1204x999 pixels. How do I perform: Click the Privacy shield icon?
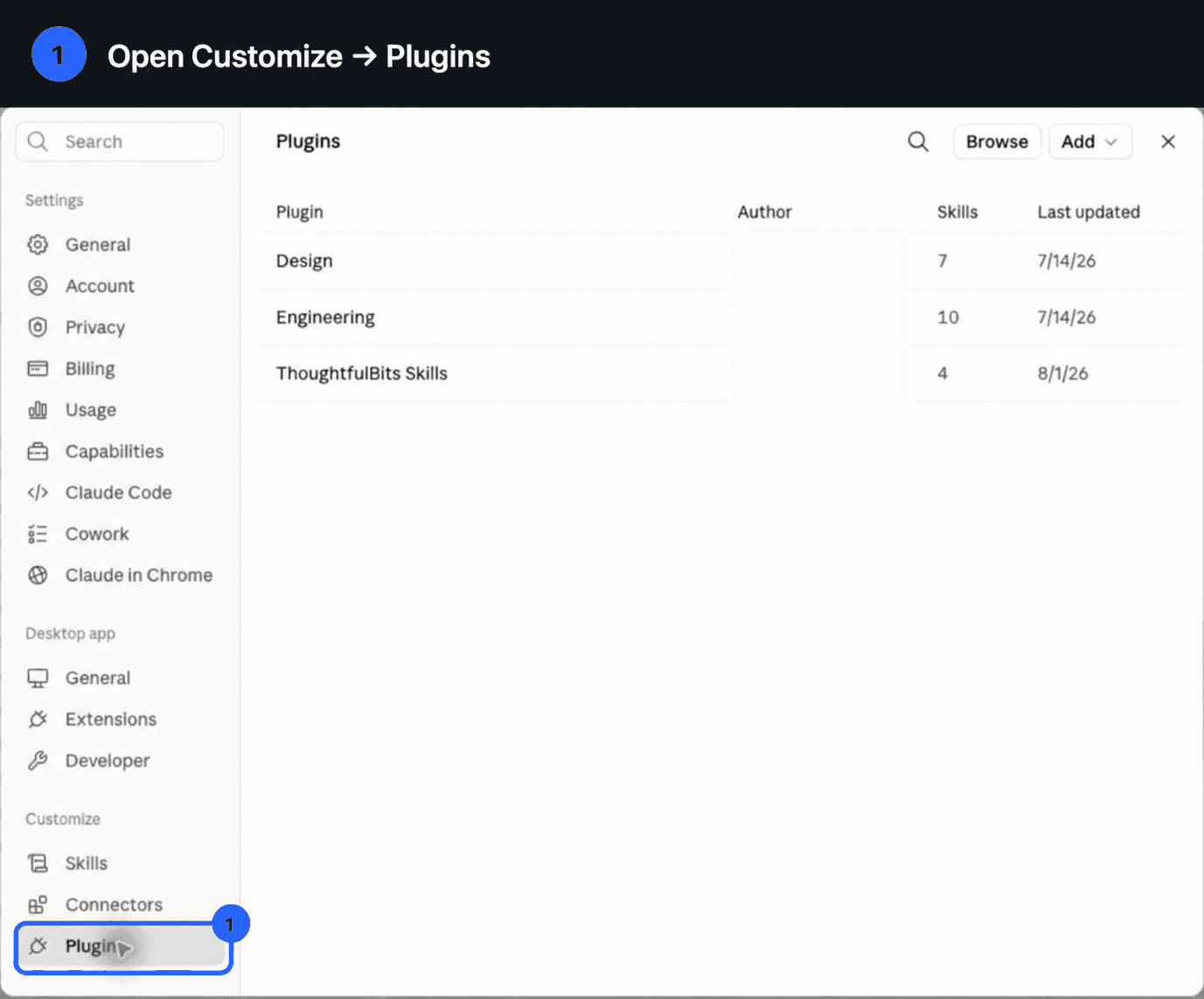[x=38, y=327]
